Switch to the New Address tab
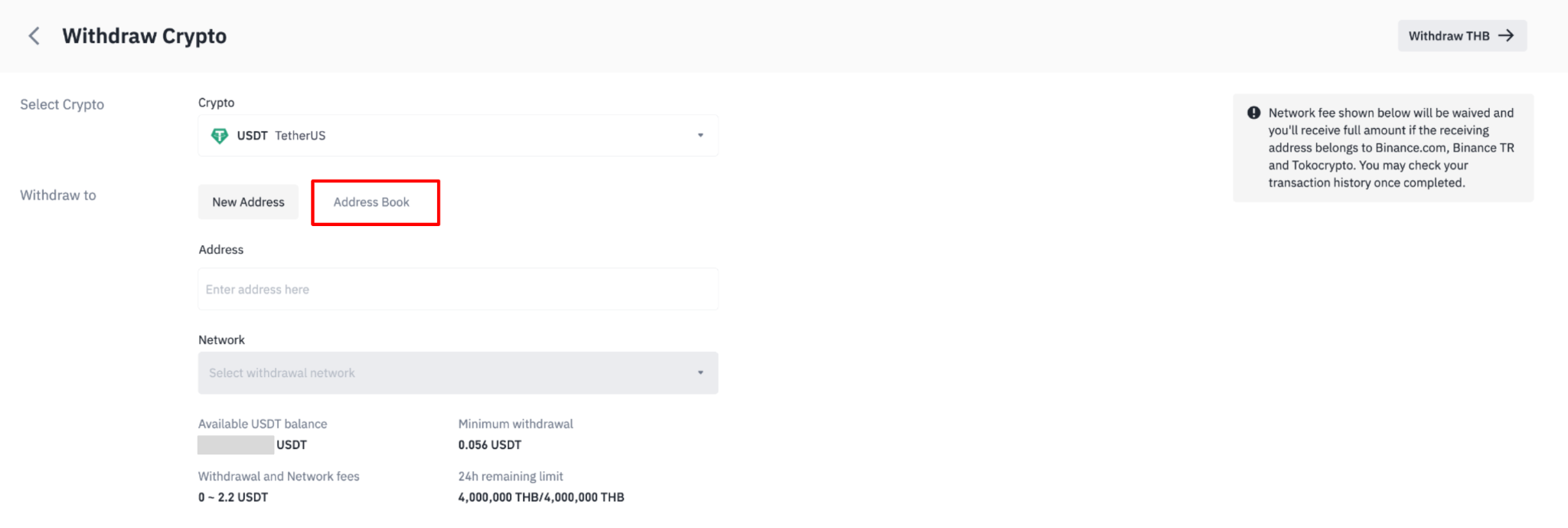This screenshot has width=1568, height=528. (248, 202)
